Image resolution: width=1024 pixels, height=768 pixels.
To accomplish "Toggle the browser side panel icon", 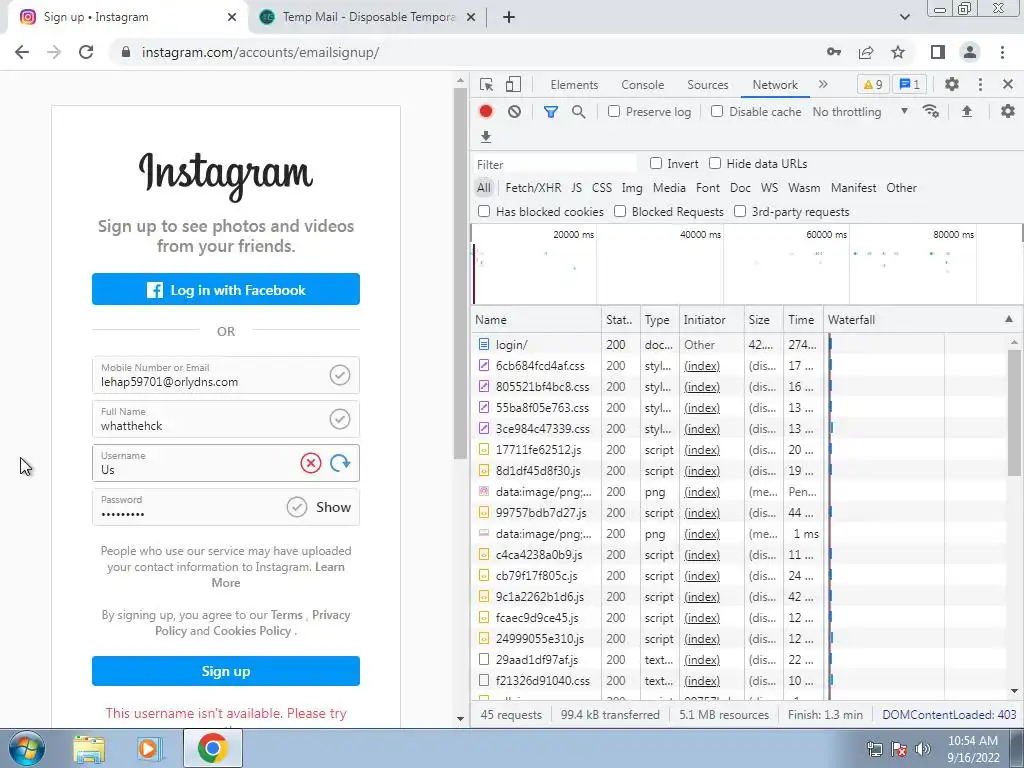I will pyautogui.click(x=938, y=52).
